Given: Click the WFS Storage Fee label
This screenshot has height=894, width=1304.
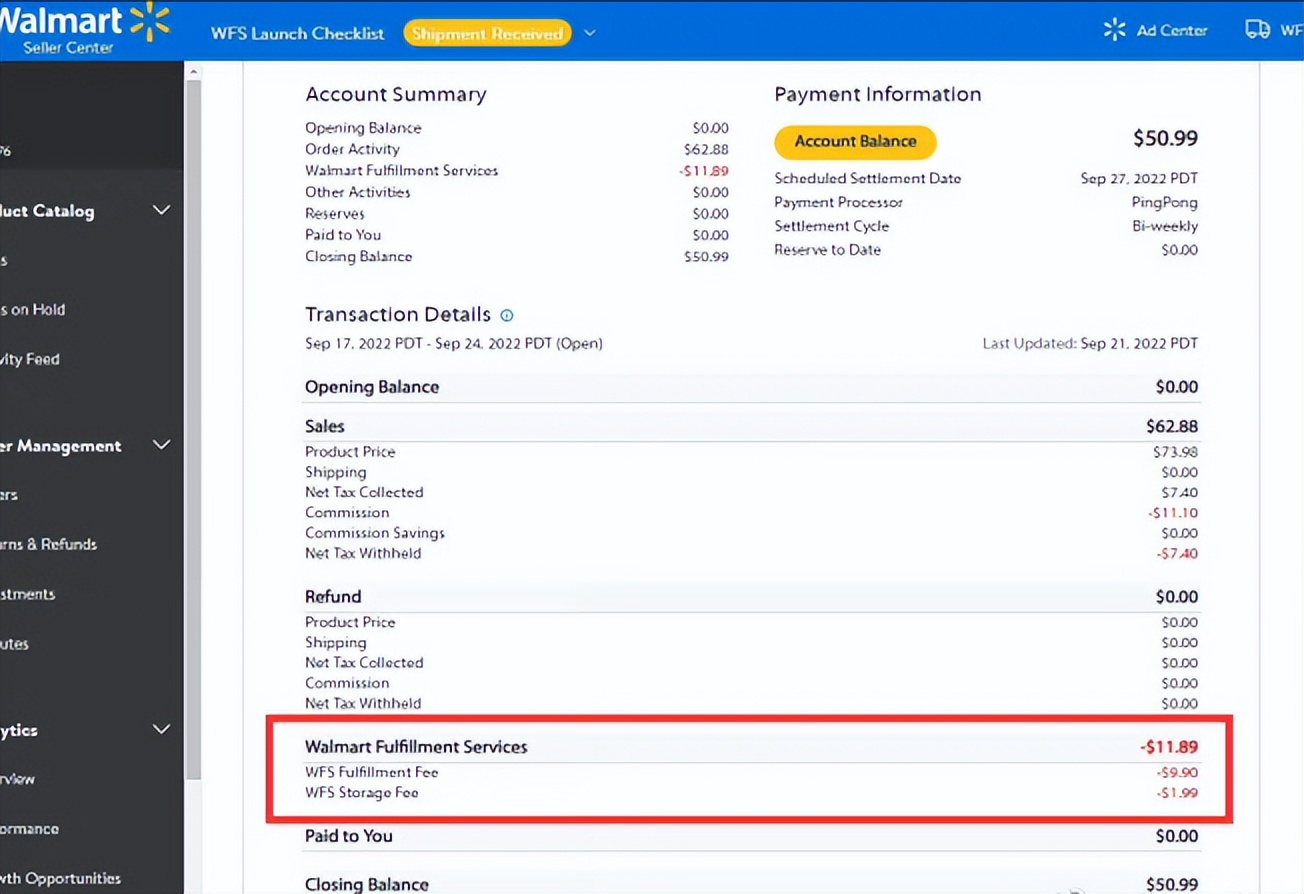Looking at the screenshot, I should [362, 793].
